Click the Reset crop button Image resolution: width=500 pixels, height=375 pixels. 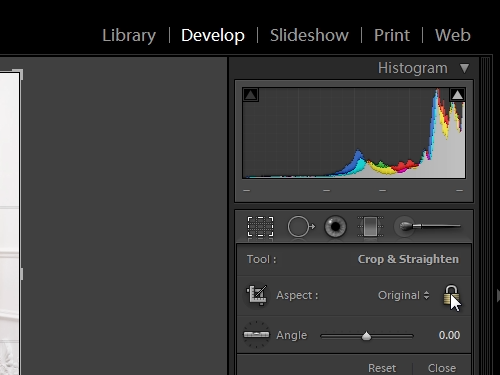pos(382,368)
